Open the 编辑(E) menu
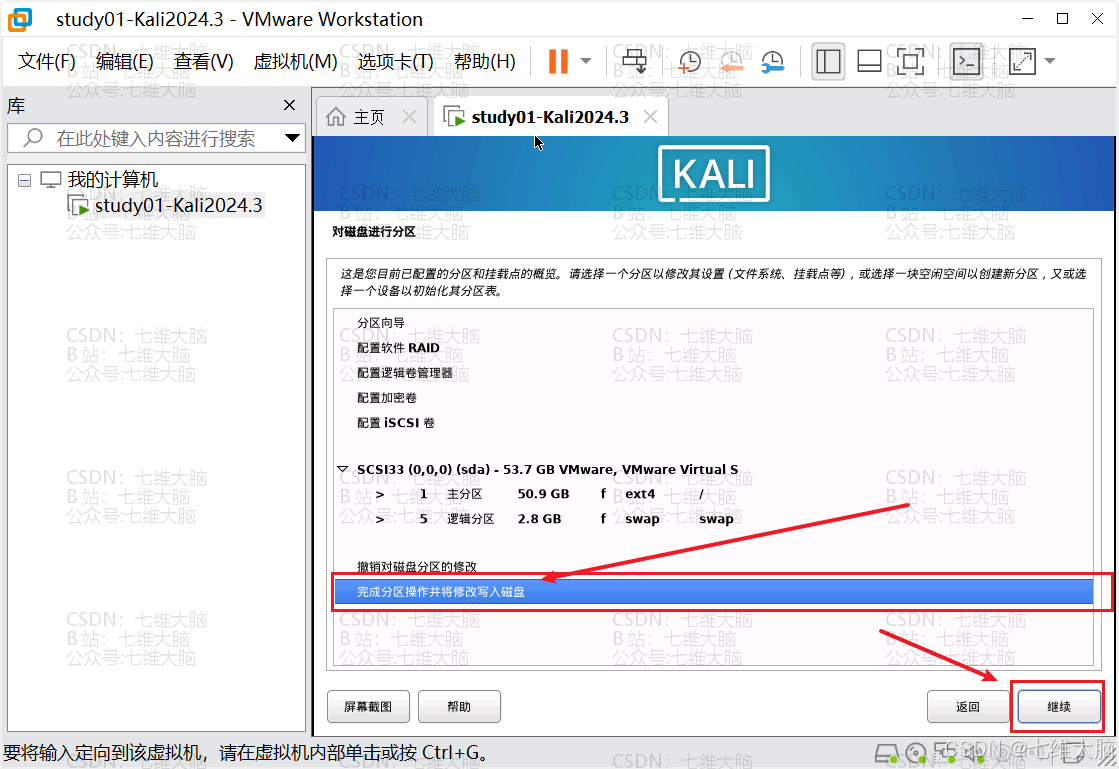 (125, 62)
